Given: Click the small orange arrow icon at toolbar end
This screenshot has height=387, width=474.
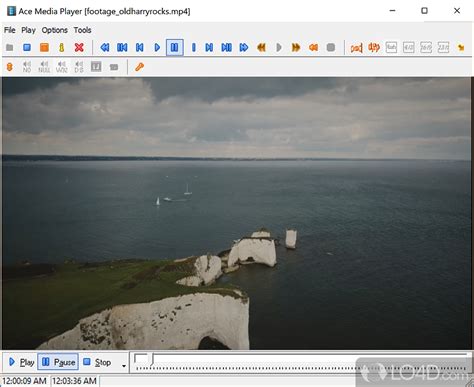Looking at the screenshot, I should point(461,48).
